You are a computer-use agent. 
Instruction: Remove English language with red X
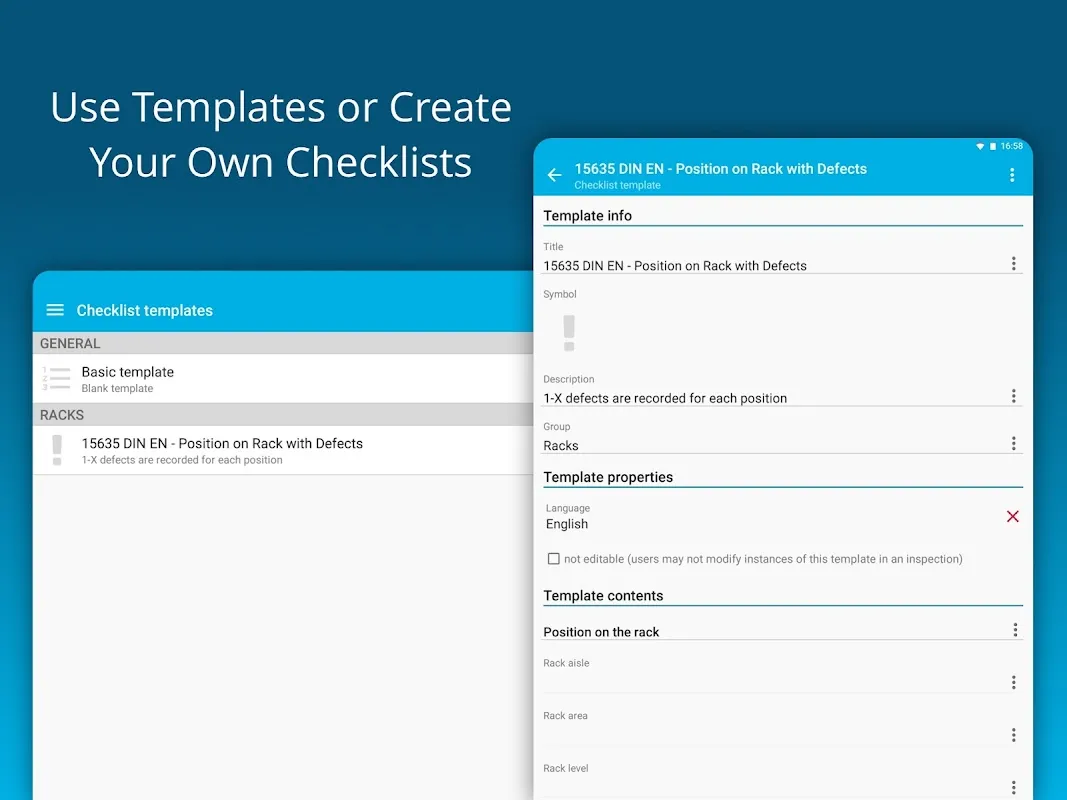pos(1012,516)
